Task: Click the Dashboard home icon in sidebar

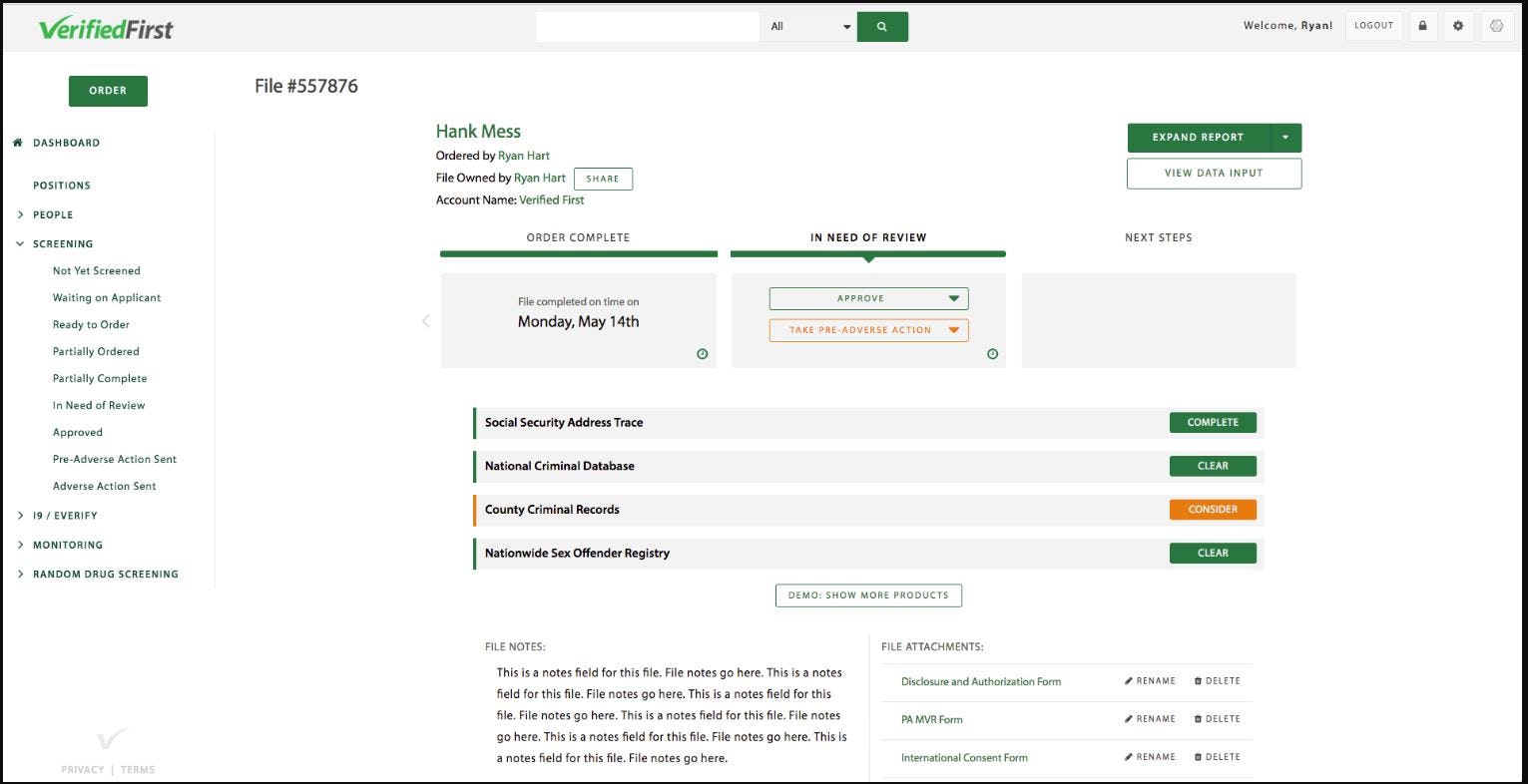Action: (17, 142)
